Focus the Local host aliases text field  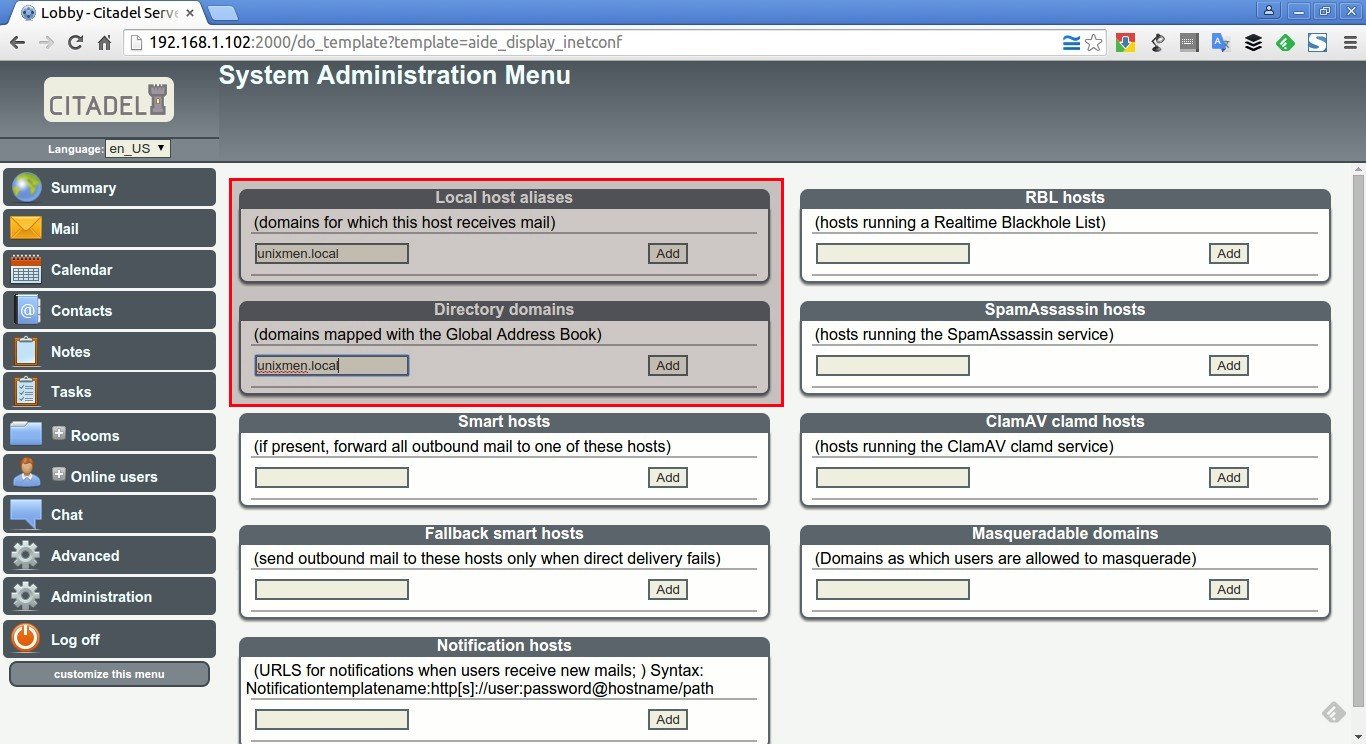[332, 253]
